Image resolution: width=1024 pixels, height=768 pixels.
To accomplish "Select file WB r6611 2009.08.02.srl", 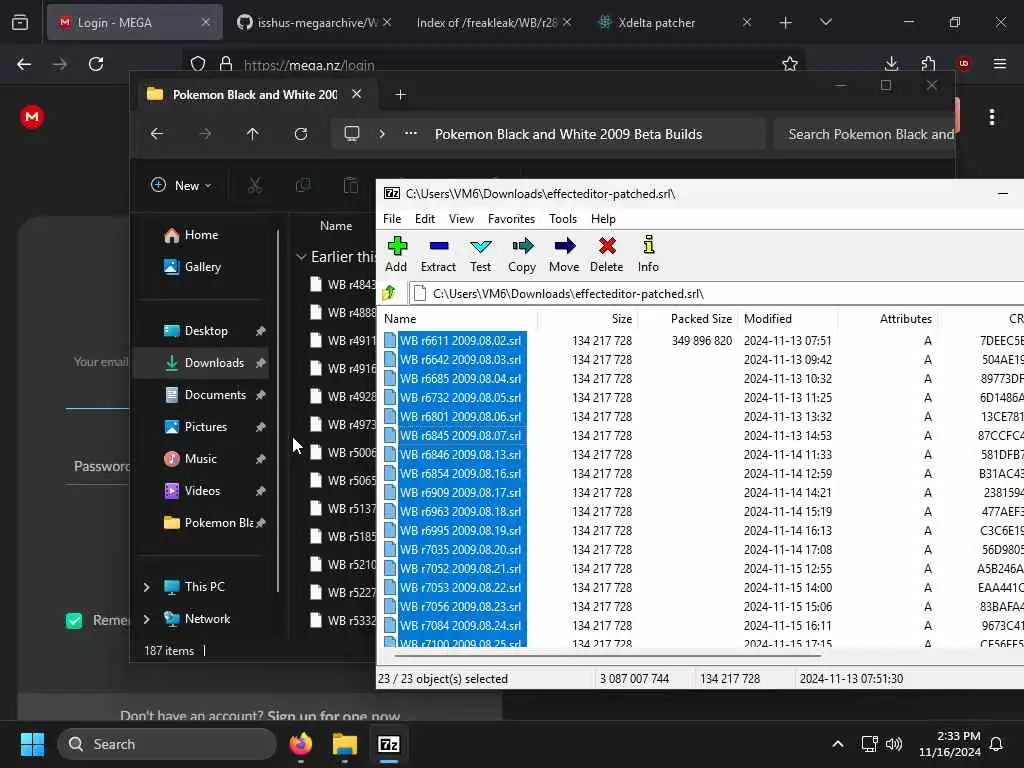I will tap(460, 341).
